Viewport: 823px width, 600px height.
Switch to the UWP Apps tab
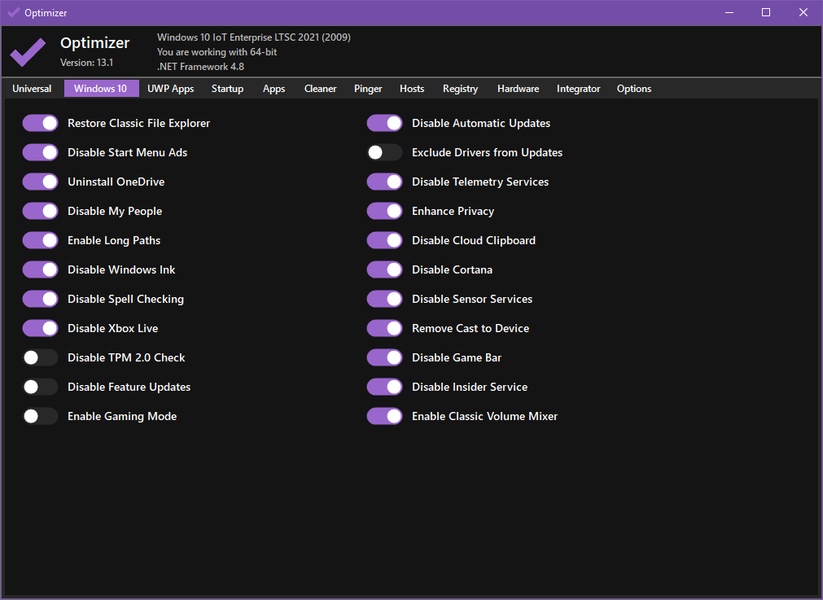pyautogui.click(x=170, y=89)
